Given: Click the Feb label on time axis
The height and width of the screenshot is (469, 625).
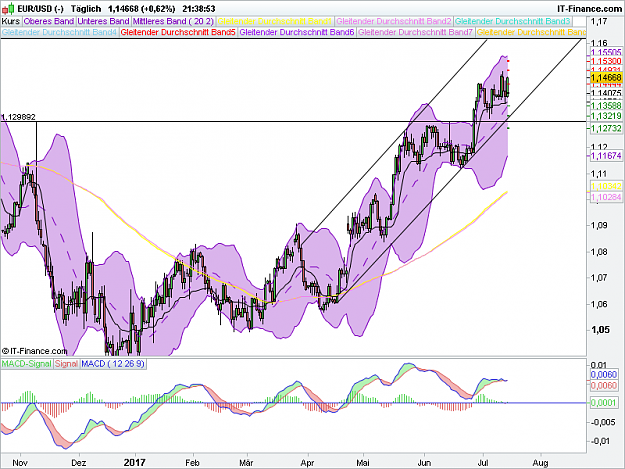Looking at the screenshot, I should (193, 463).
